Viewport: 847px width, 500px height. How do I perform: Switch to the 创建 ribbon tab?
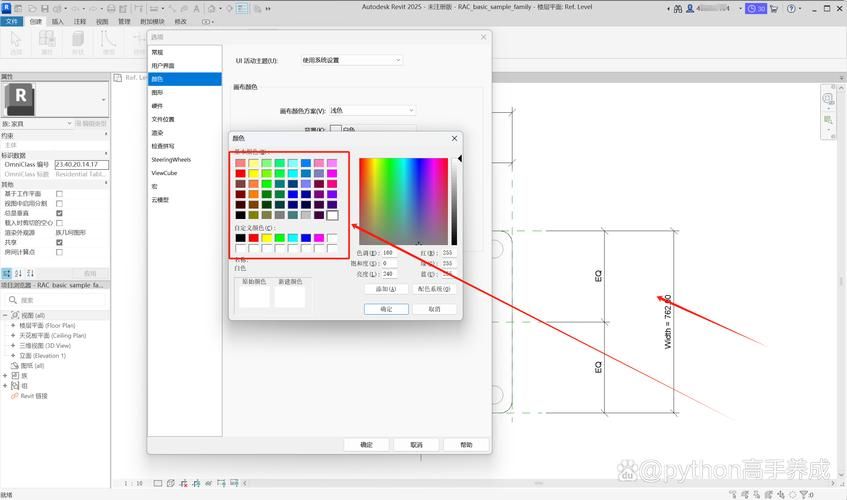pos(36,22)
